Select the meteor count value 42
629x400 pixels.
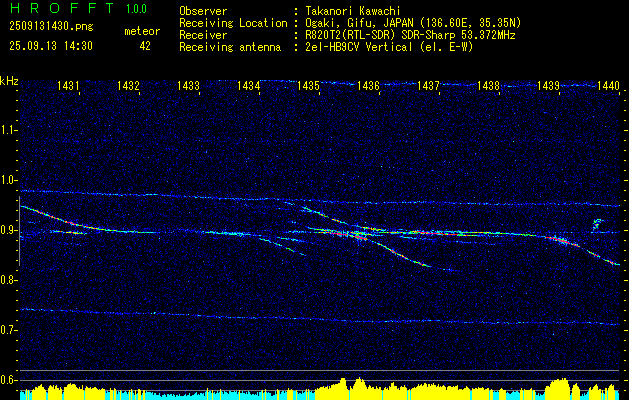click(x=145, y=46)
